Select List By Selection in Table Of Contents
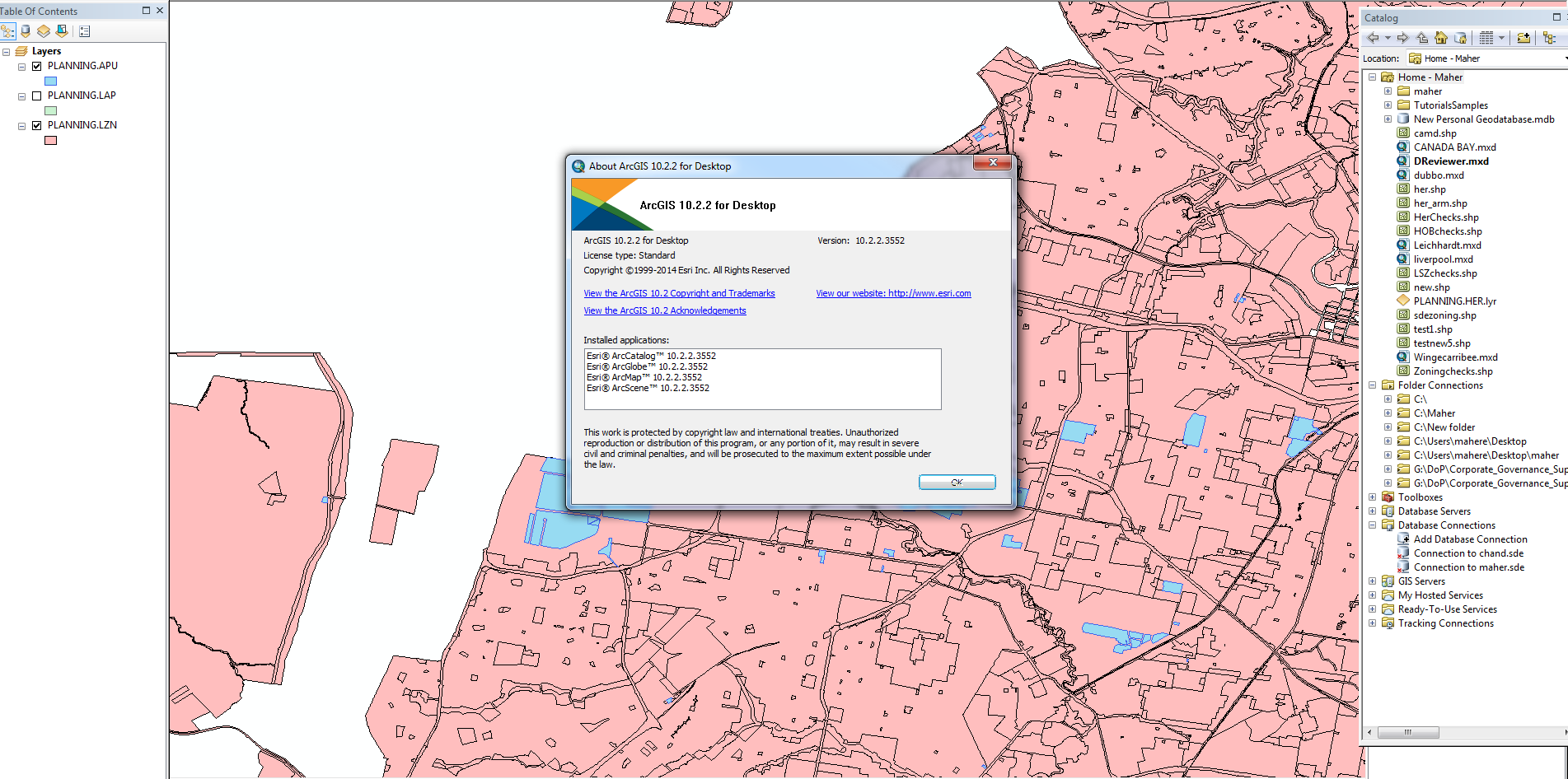Viewport: 1568px width, 779px height. 61,31
